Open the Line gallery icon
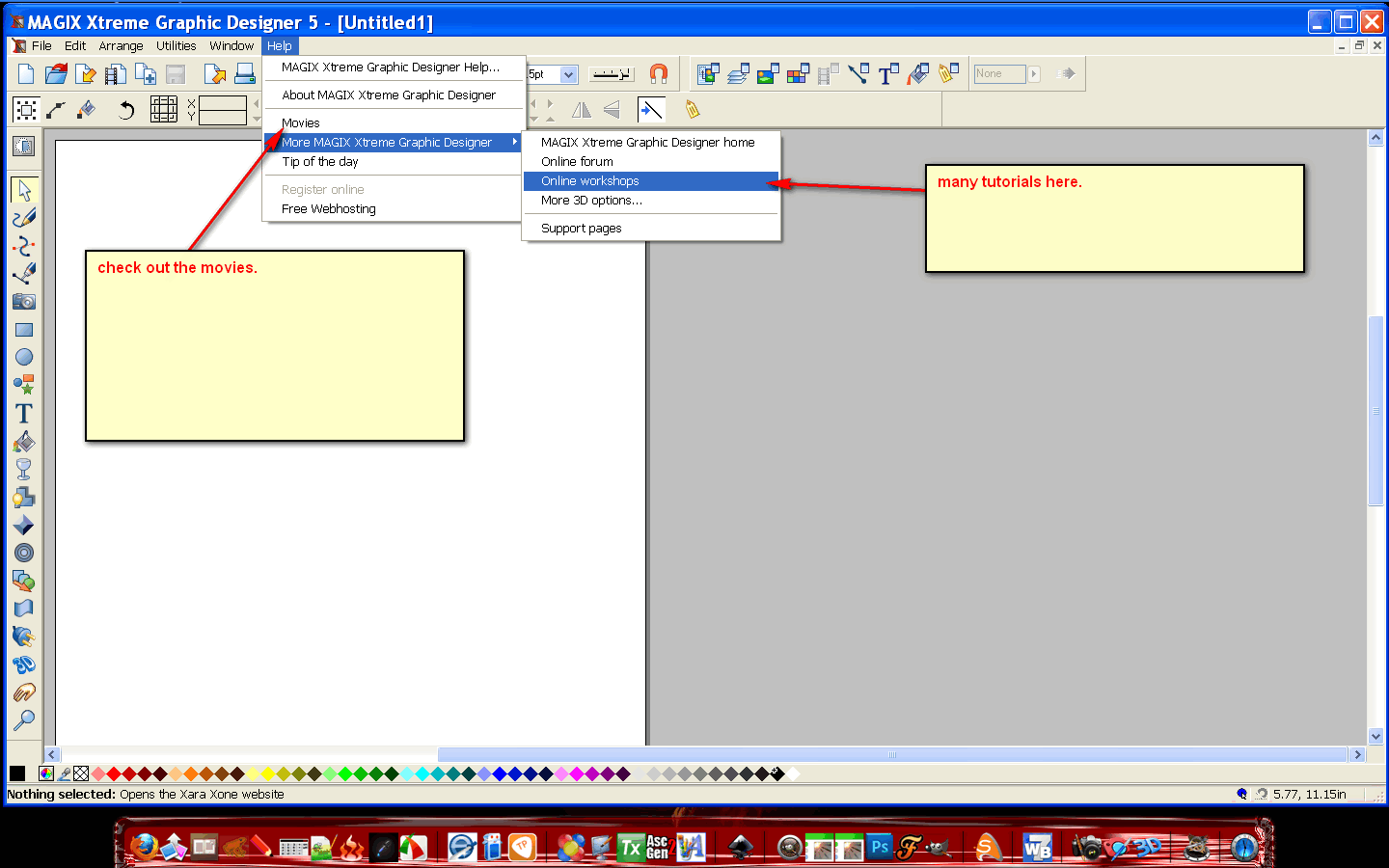The image size is (1389, 868). [858, 73]
